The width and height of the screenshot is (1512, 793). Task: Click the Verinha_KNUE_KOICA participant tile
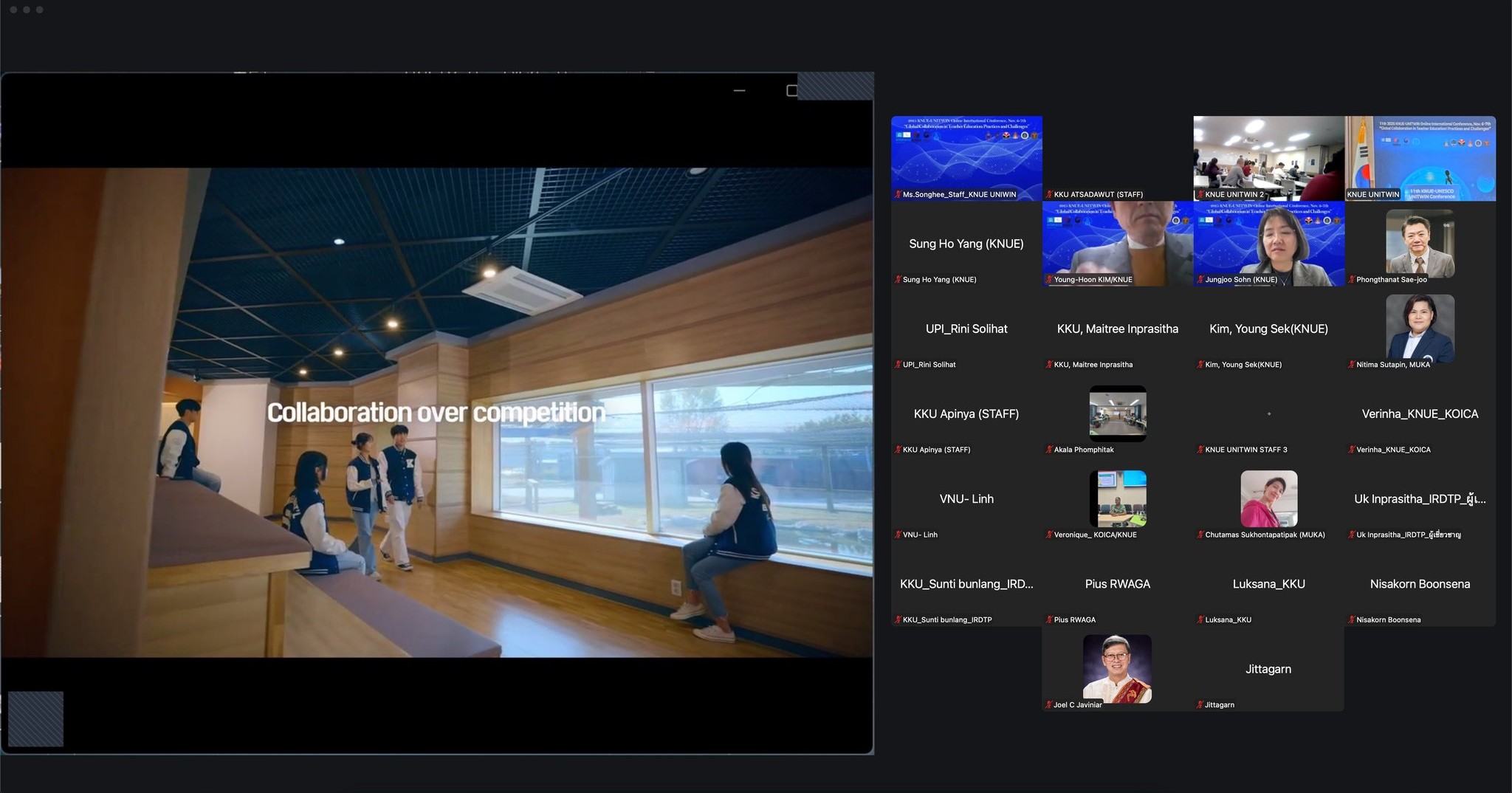click(x=1420, y=414)
